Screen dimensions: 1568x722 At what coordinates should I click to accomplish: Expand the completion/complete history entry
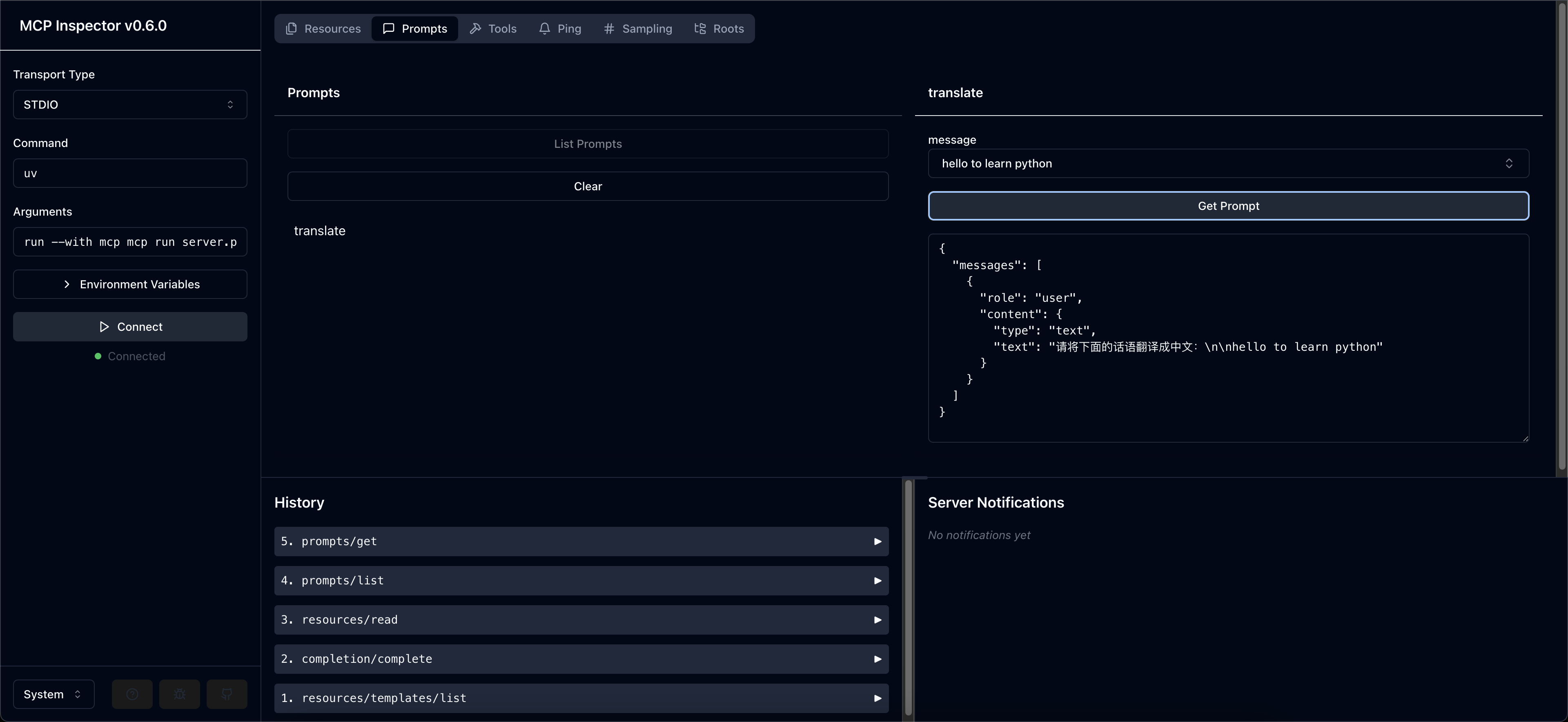[581, 659]
